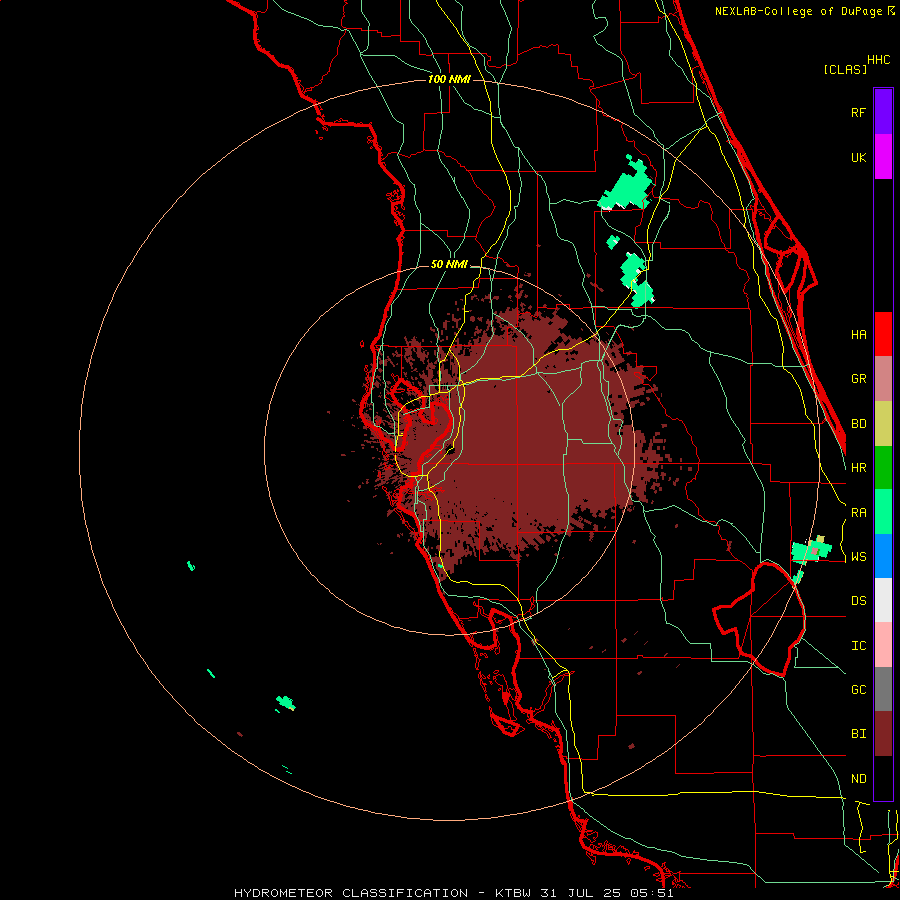Click the purple RF legend color swatch

point(883,112)
